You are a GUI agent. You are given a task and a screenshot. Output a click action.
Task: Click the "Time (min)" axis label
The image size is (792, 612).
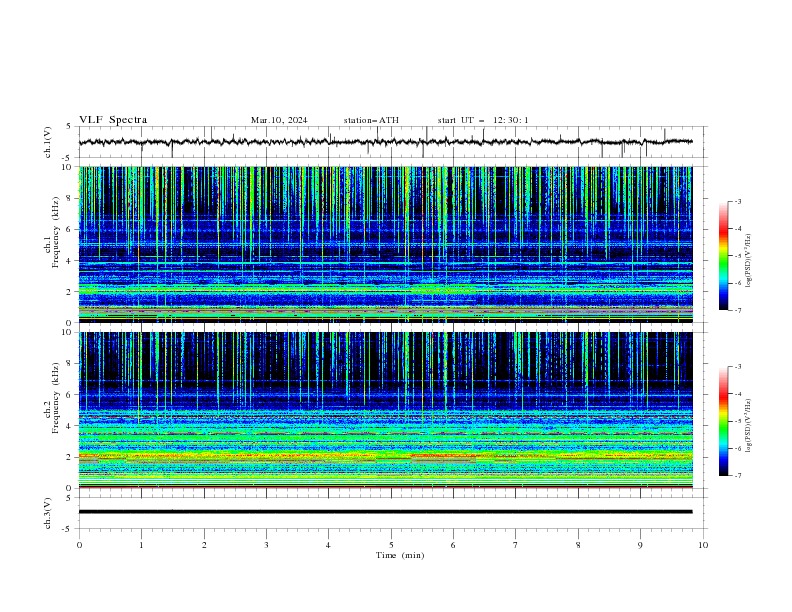(x=400, y=555)
